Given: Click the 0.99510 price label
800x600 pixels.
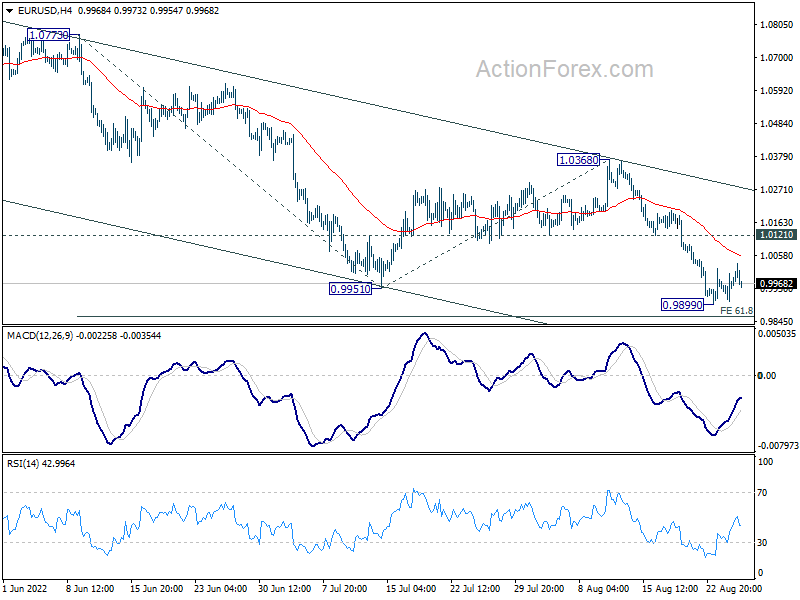Looking at the screenshot, I should click(x=351, y=289).
